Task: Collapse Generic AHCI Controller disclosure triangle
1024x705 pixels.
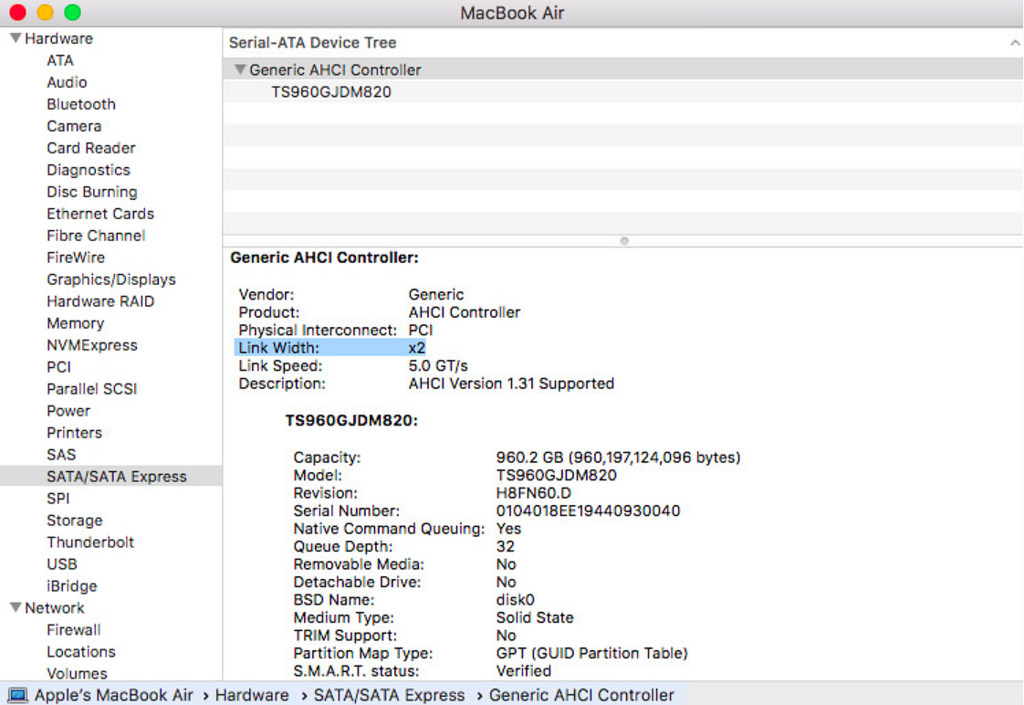Action: click(x=240, y=69)
